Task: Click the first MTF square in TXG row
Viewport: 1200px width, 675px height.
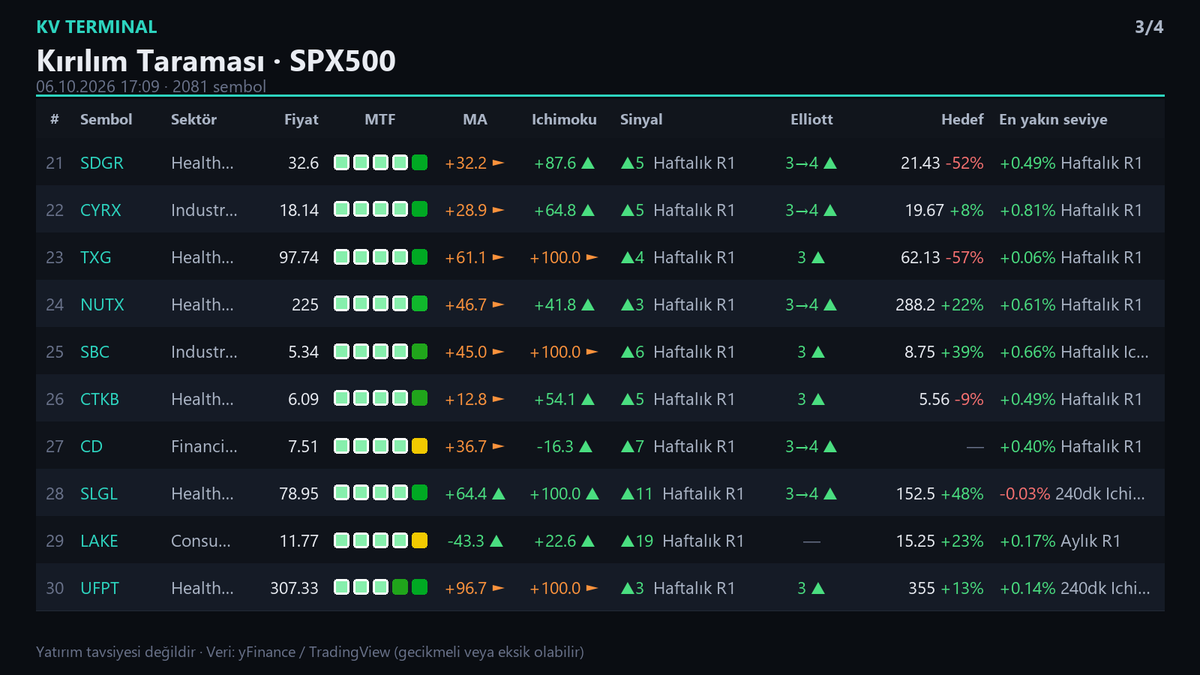Action: click(342, 257)
